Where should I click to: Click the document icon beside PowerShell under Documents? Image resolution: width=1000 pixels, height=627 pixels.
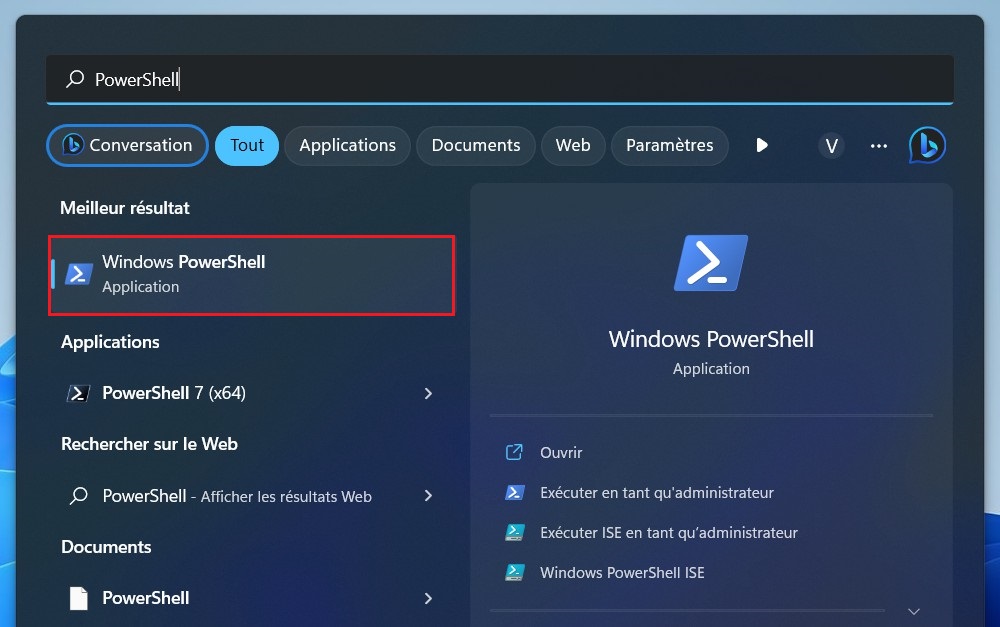(77, 597)
